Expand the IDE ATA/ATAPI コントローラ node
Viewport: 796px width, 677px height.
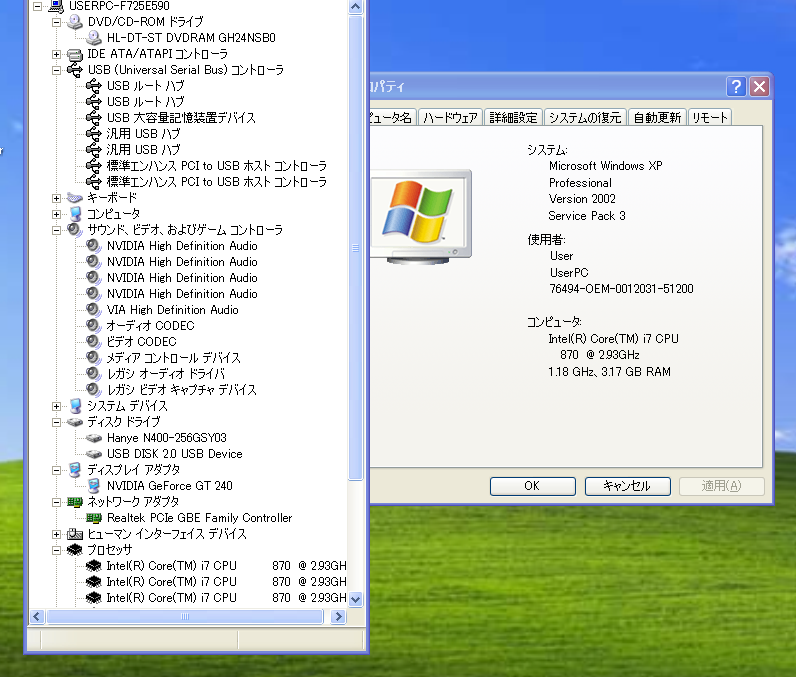point(56,54)
